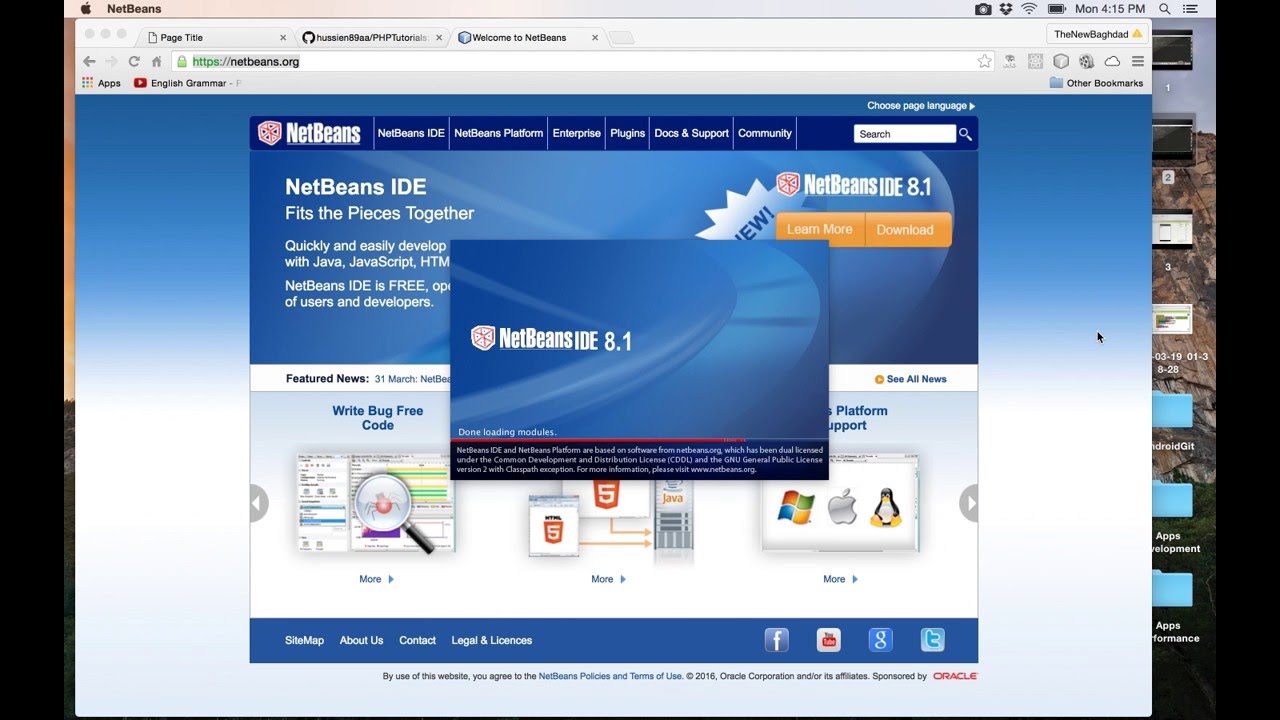Go back with browser back arrow

[89, 62]
